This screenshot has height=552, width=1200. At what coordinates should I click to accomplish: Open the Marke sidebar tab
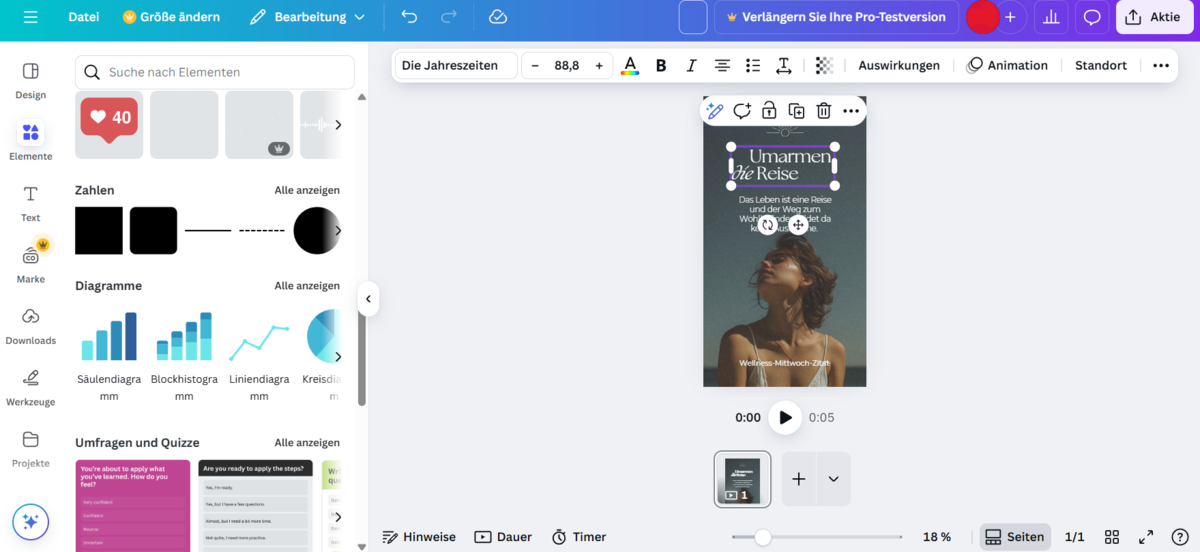coord(30,264)
